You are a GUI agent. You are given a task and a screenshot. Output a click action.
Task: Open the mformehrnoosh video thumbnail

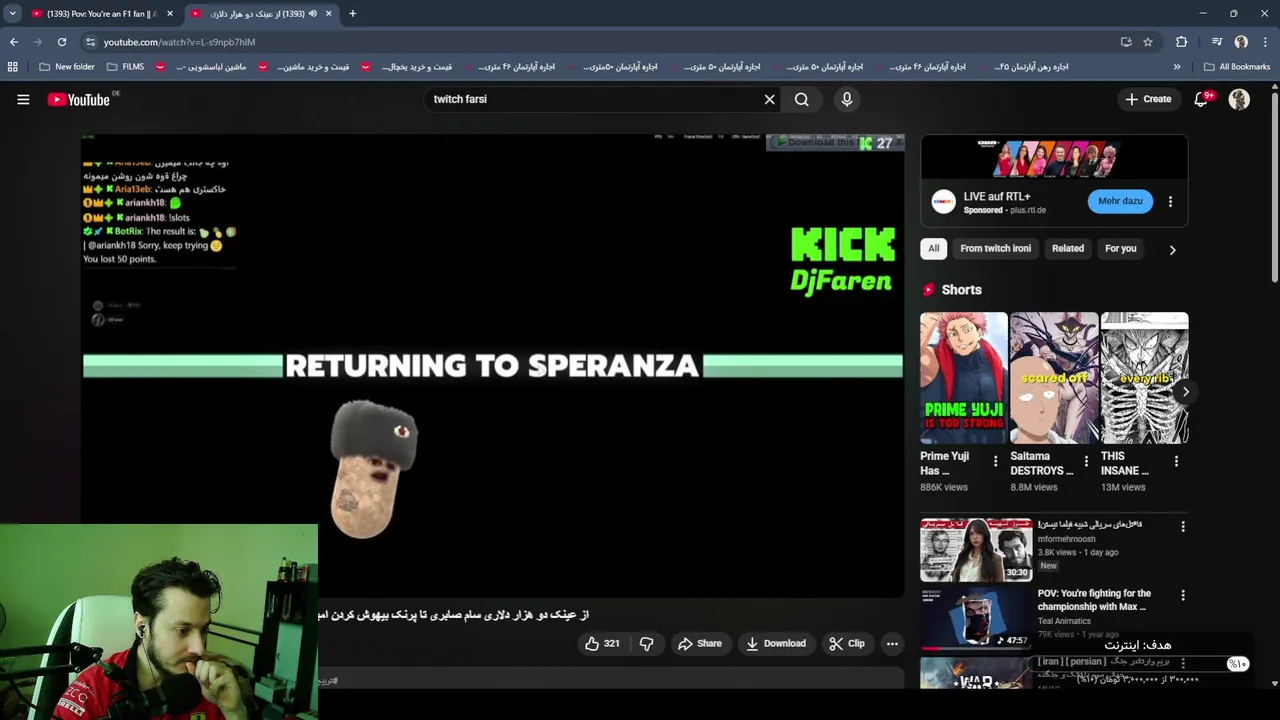point(976,549)
